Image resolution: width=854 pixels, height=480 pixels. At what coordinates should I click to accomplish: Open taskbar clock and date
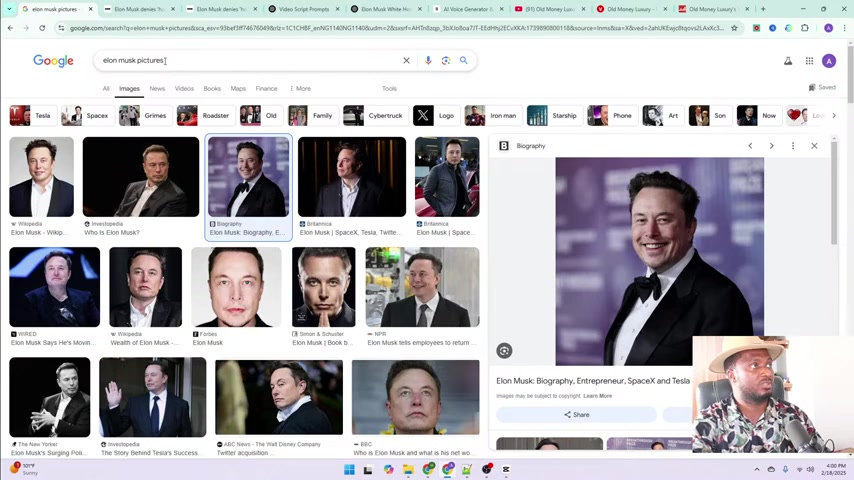tap(835, 469)
